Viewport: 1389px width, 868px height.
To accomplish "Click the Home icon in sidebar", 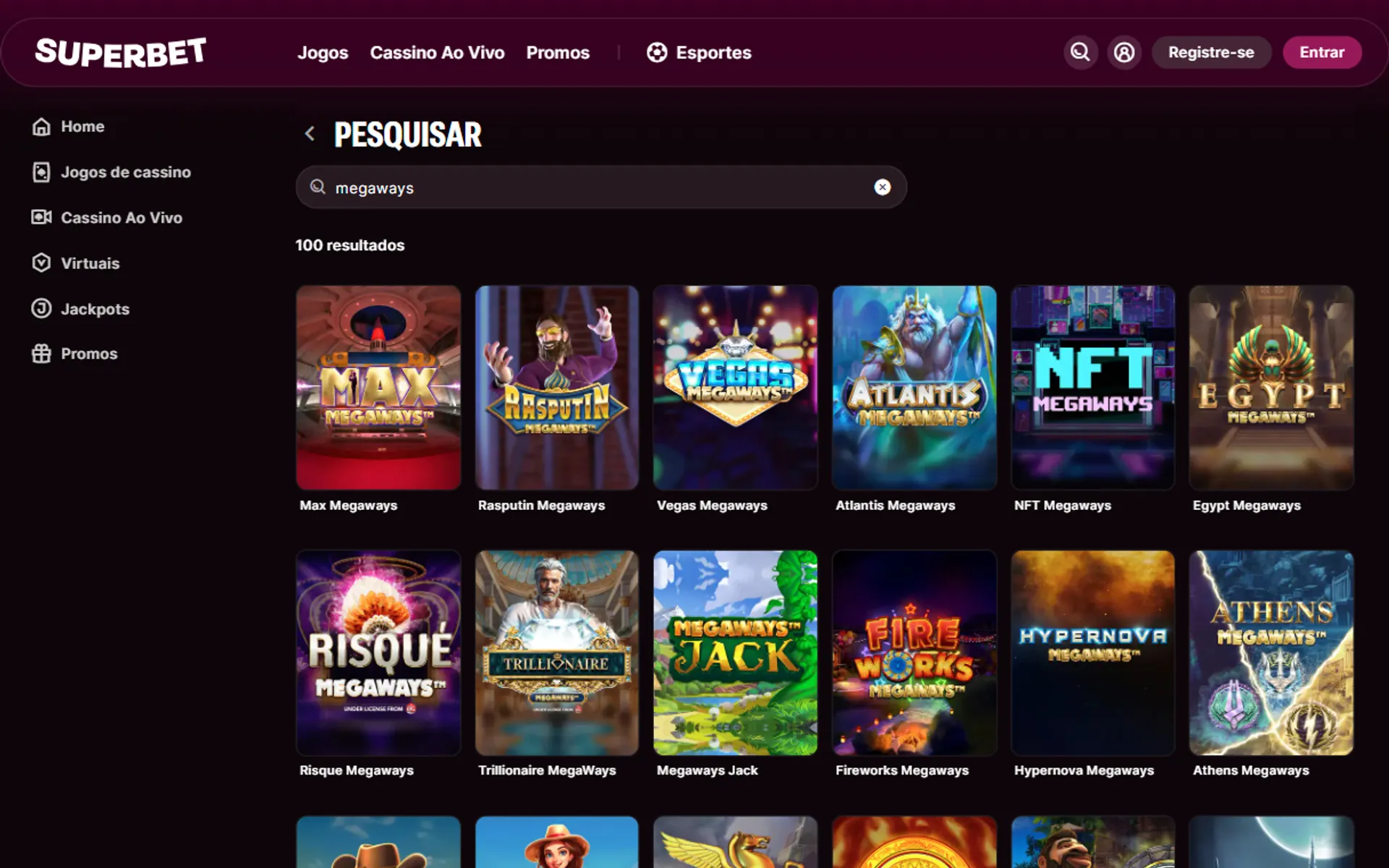I will pyautogui.click(x=41, y=127).
